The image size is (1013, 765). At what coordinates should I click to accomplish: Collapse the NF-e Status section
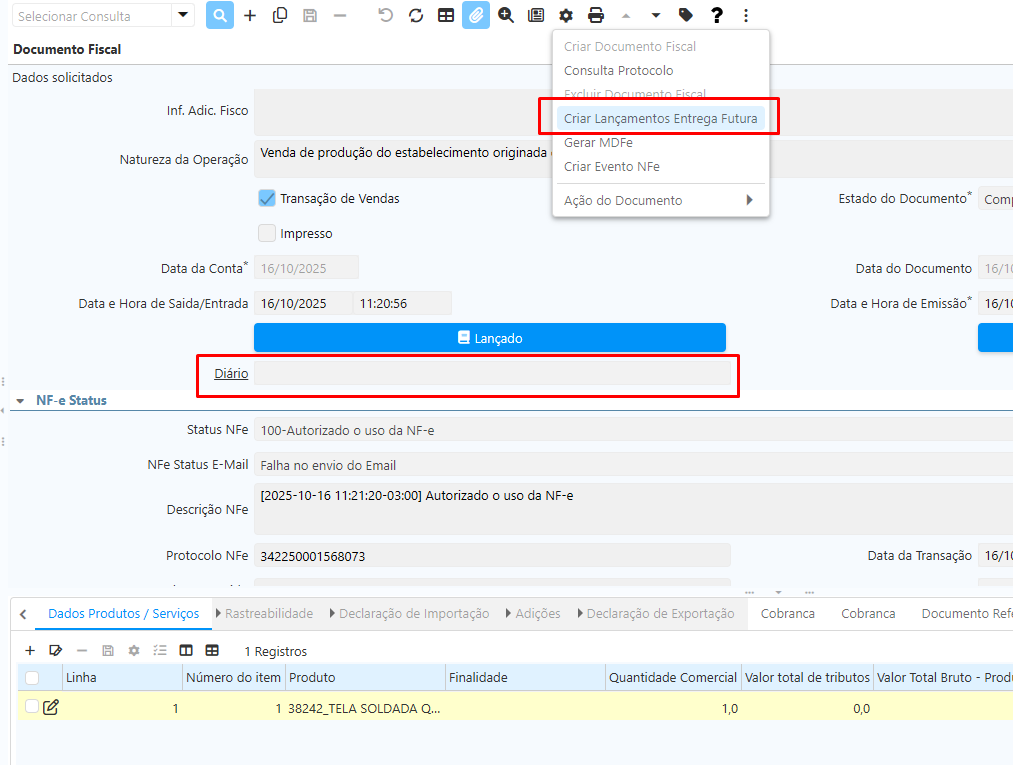pyautogui.click(x=20, y=400)
